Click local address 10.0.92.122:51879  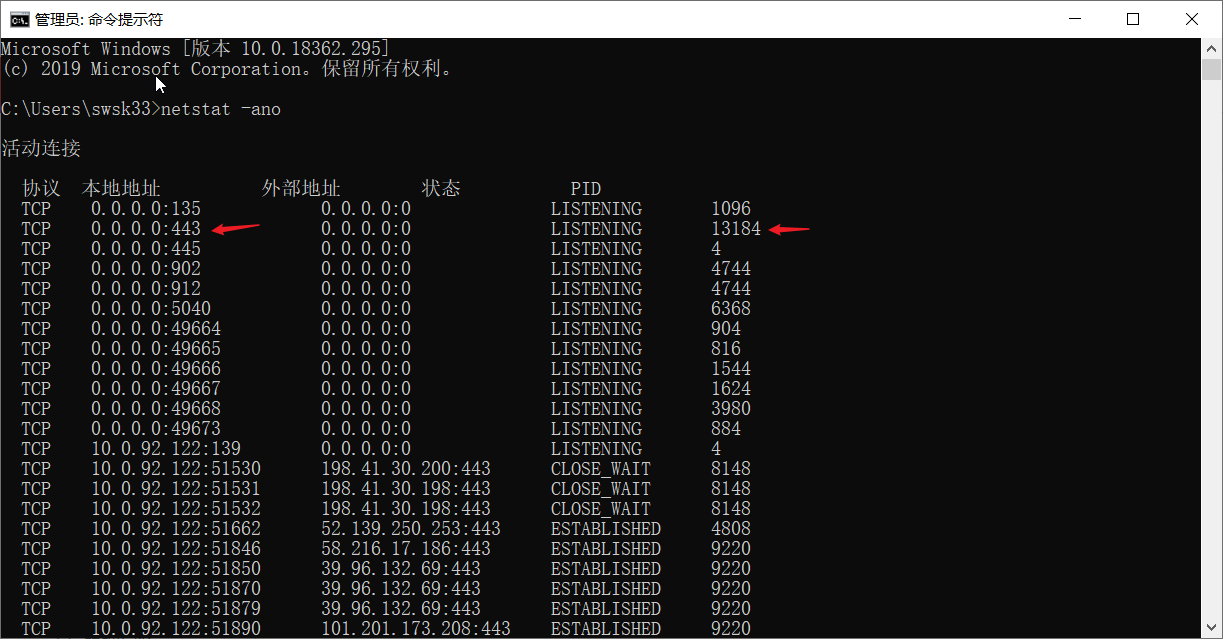pos(176,609)
